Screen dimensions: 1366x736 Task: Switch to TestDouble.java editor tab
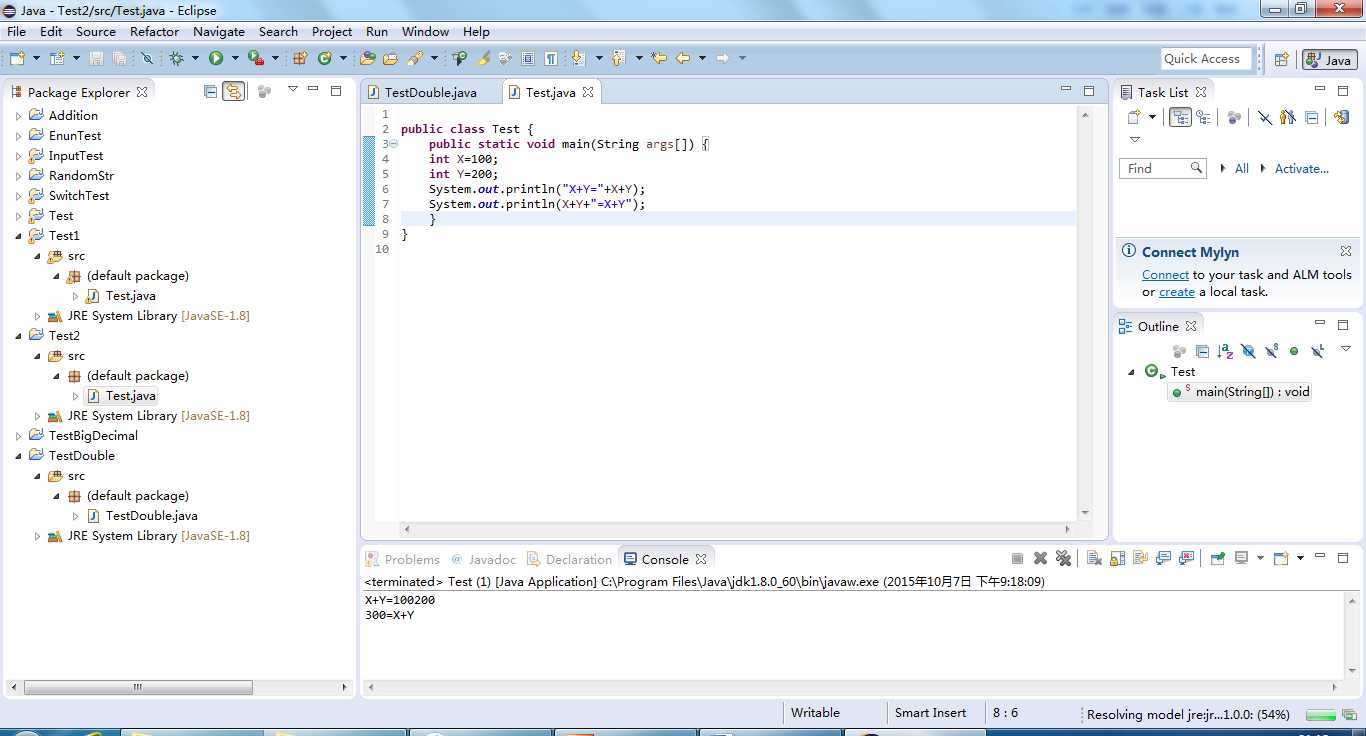(431, 92)
